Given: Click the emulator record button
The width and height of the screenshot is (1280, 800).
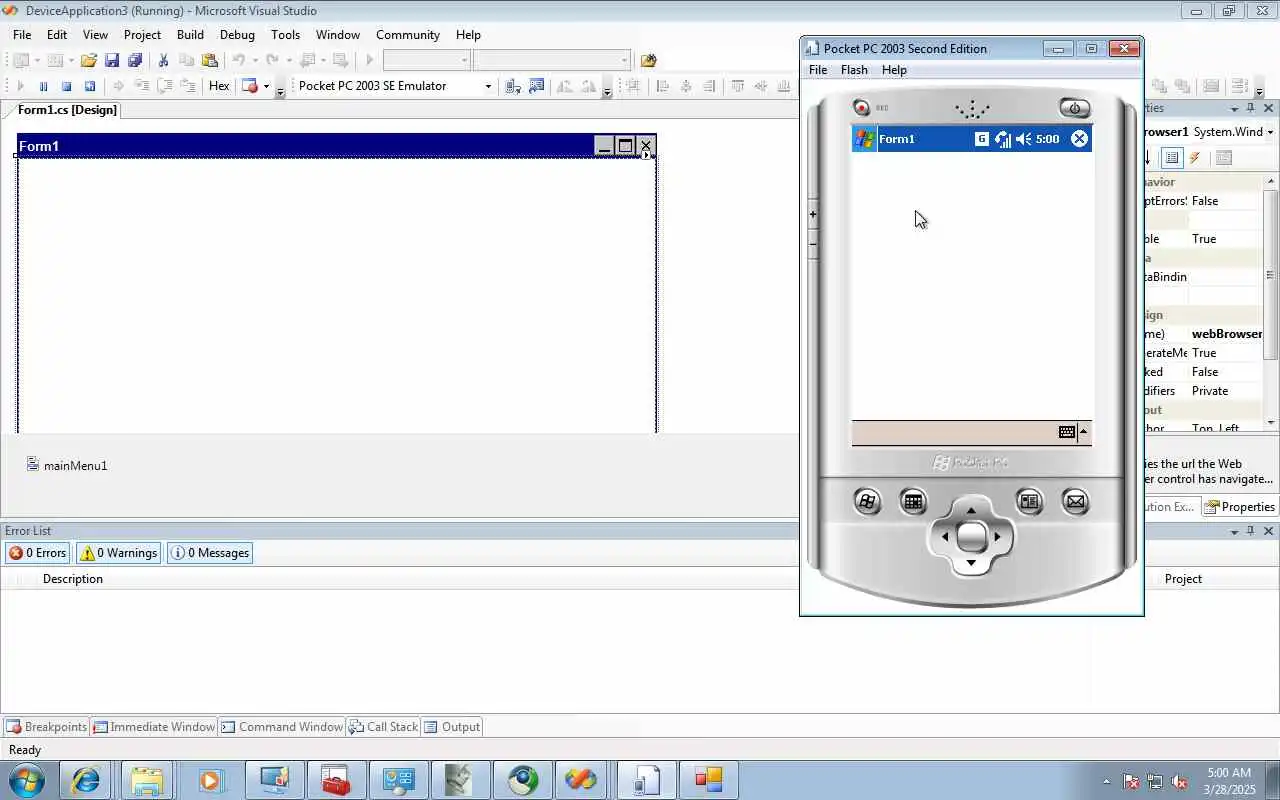Looking at the screenshot, I should [x=861, y=107].
